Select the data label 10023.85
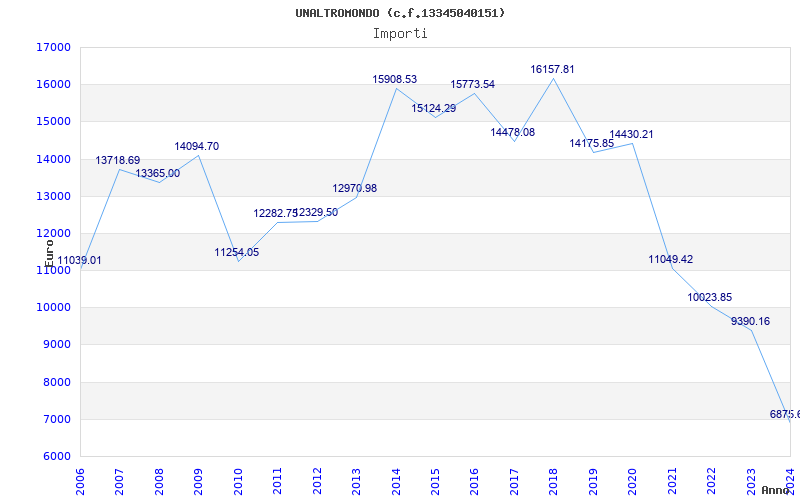This screenshot has width=800, height=500. tap(710, 297)
